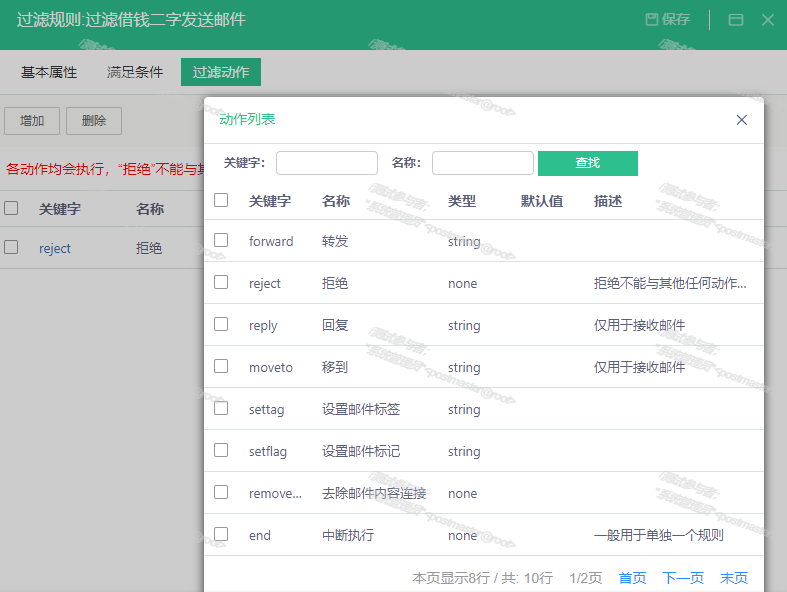Jump to 末页 of action list
The height and width of the screenshot is (592, 787).
pyautogui.click(x=734, y=578)
